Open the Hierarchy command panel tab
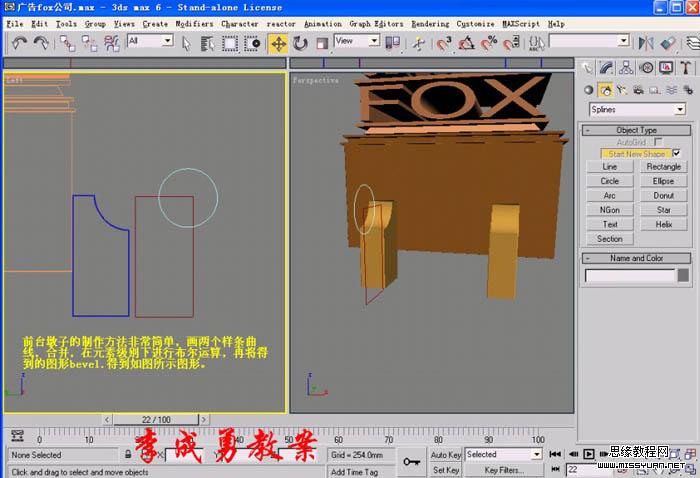Viewport: 700px width, 478px height. [624, 67]
